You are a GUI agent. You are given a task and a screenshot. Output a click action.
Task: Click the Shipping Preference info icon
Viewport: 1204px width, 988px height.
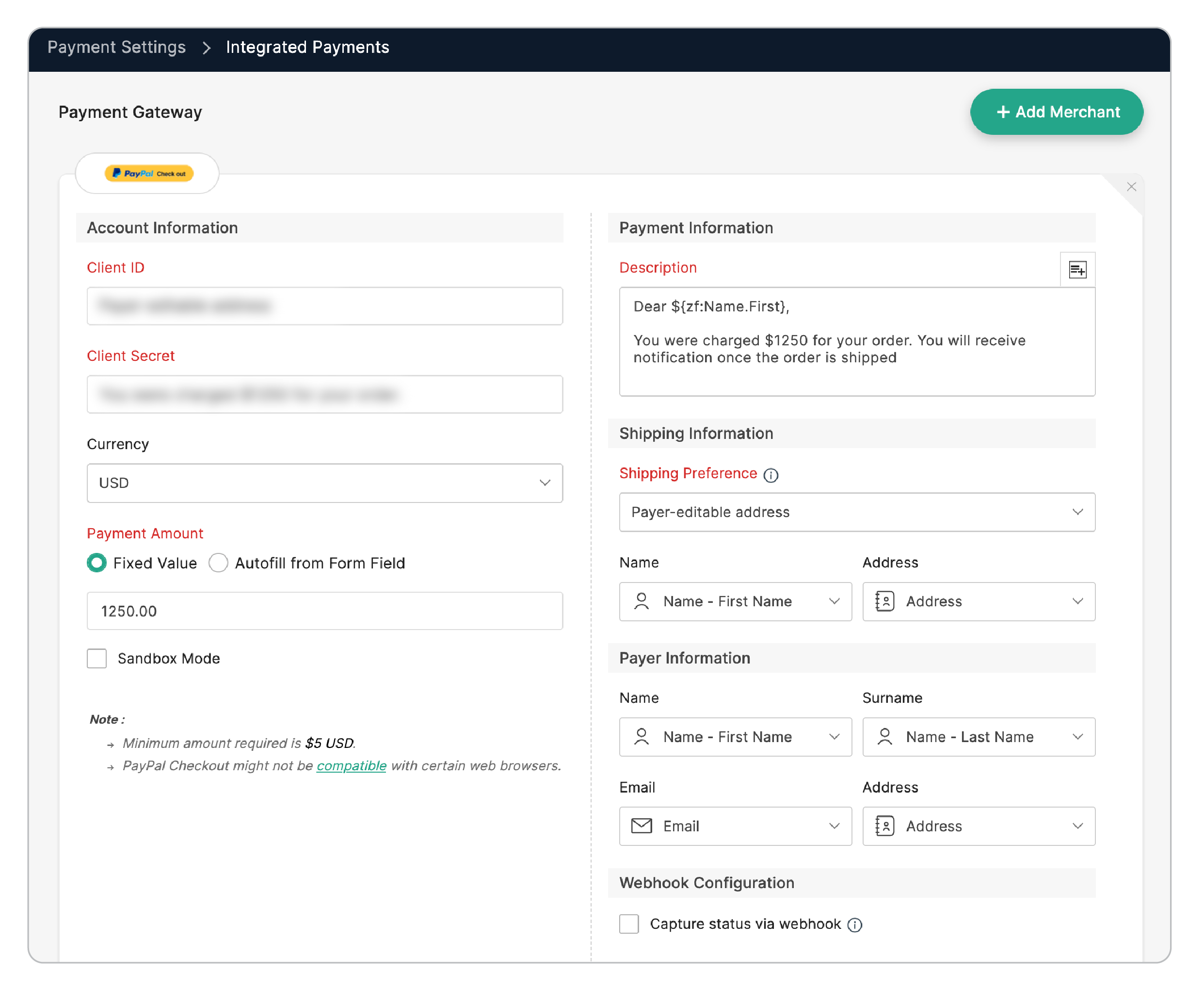771,475
